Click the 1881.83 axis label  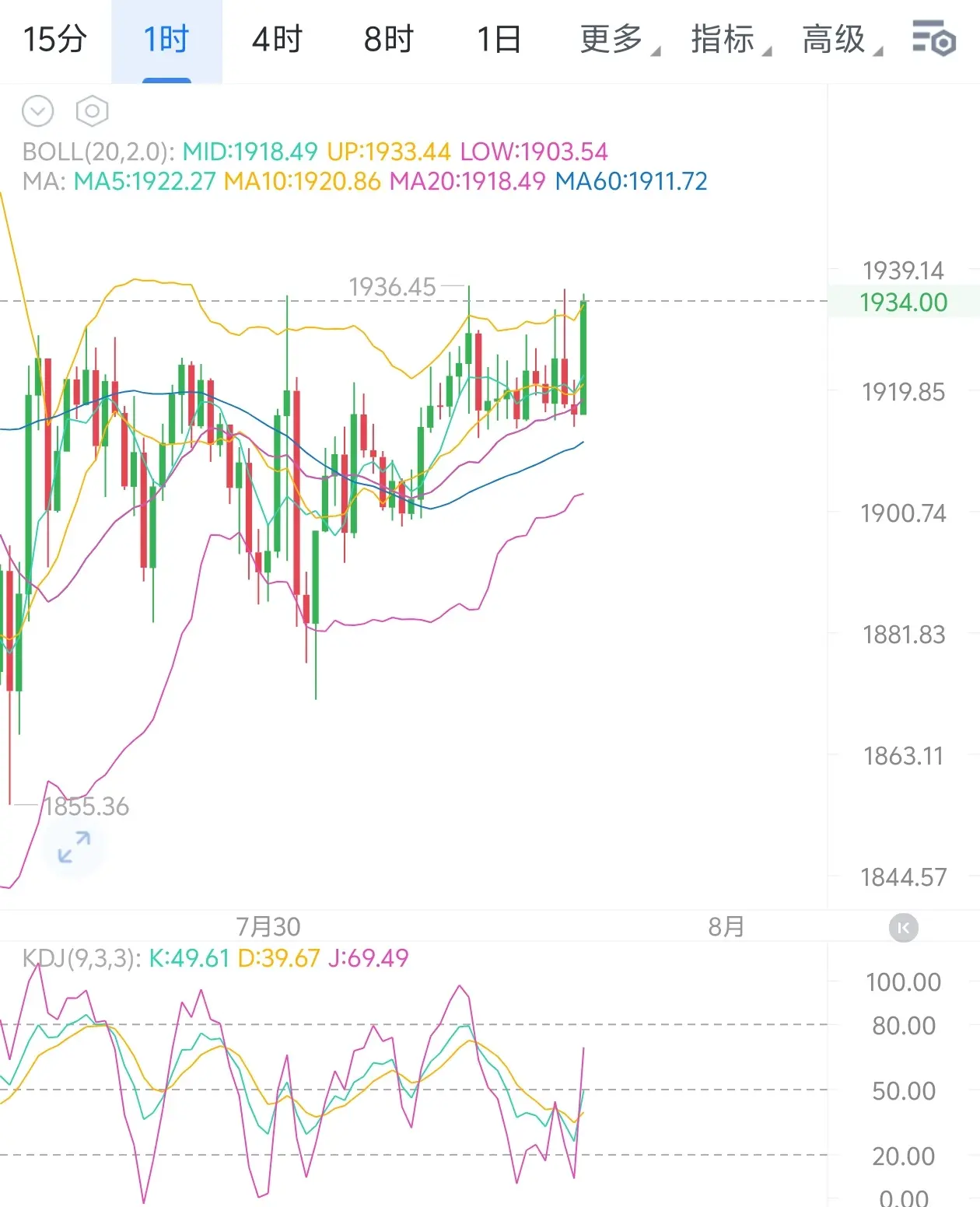coord(903,635)
